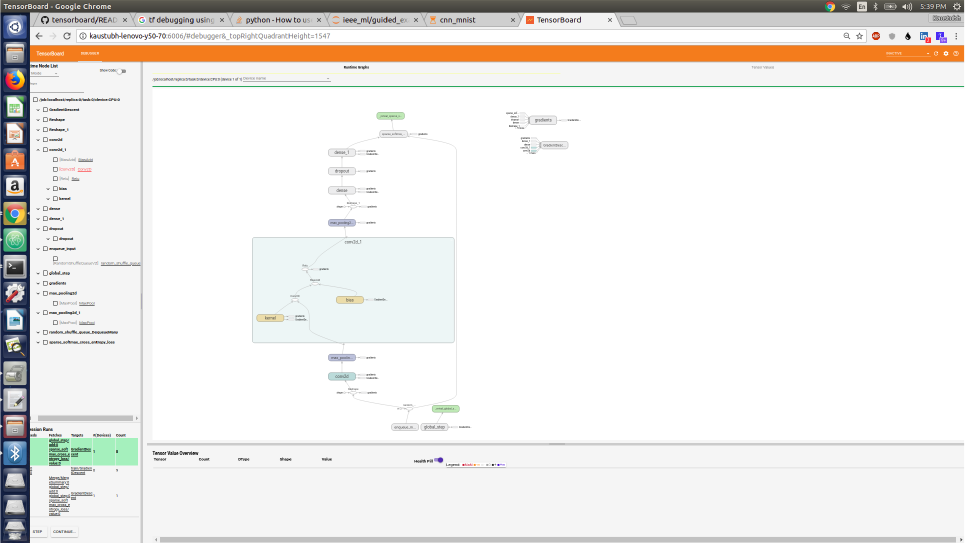Open the Terminal from the dock
The image size is (965, 543).
(x=15, y=267)
